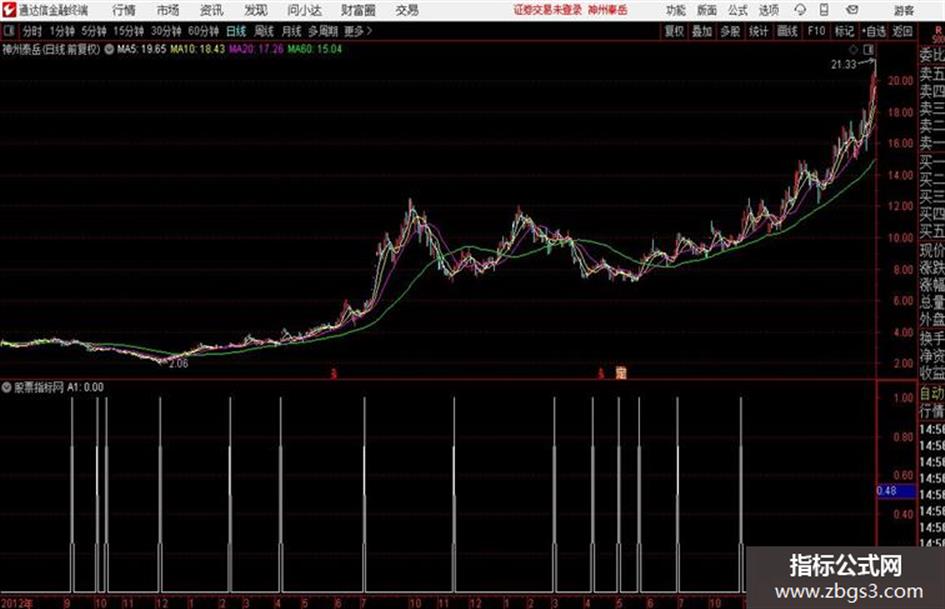This screenshot has width=945, height=609.
Task: Click the 叠加 overlay button
Action: (702, 31)
